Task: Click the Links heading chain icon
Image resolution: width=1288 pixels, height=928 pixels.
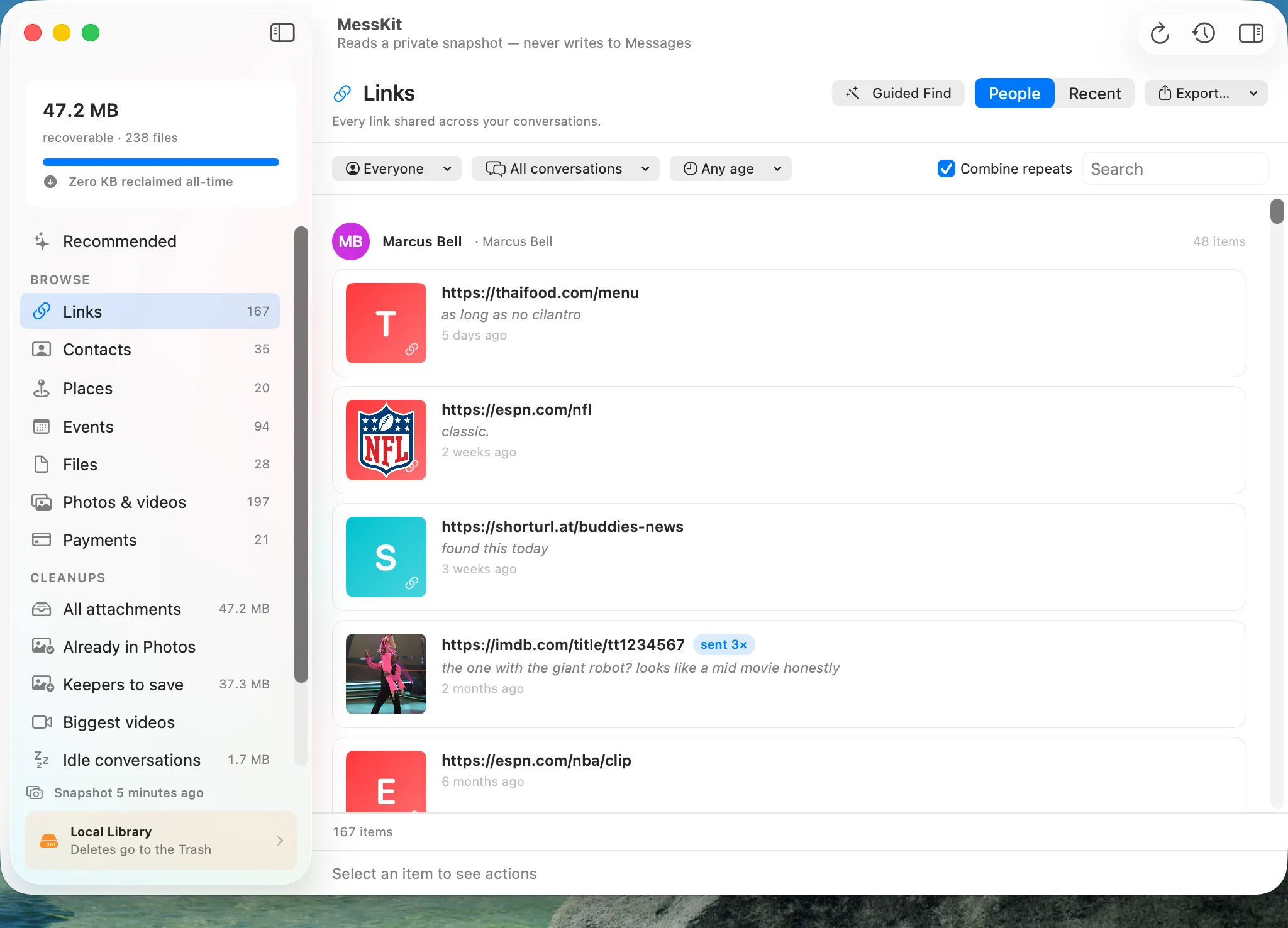Action: coord(342,93)
